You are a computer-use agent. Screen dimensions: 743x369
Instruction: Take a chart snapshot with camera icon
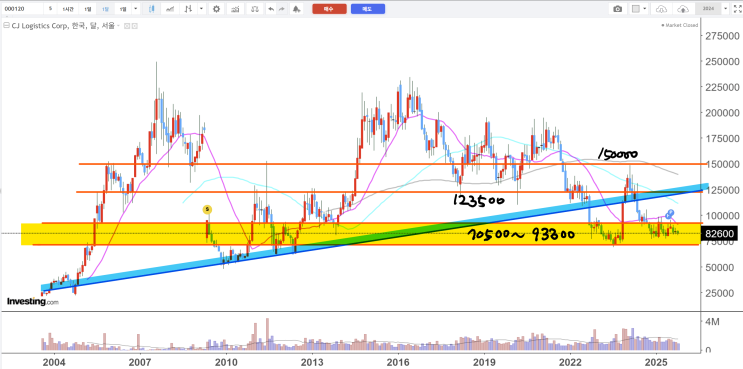pyautogui.click(x=617, y=9)
